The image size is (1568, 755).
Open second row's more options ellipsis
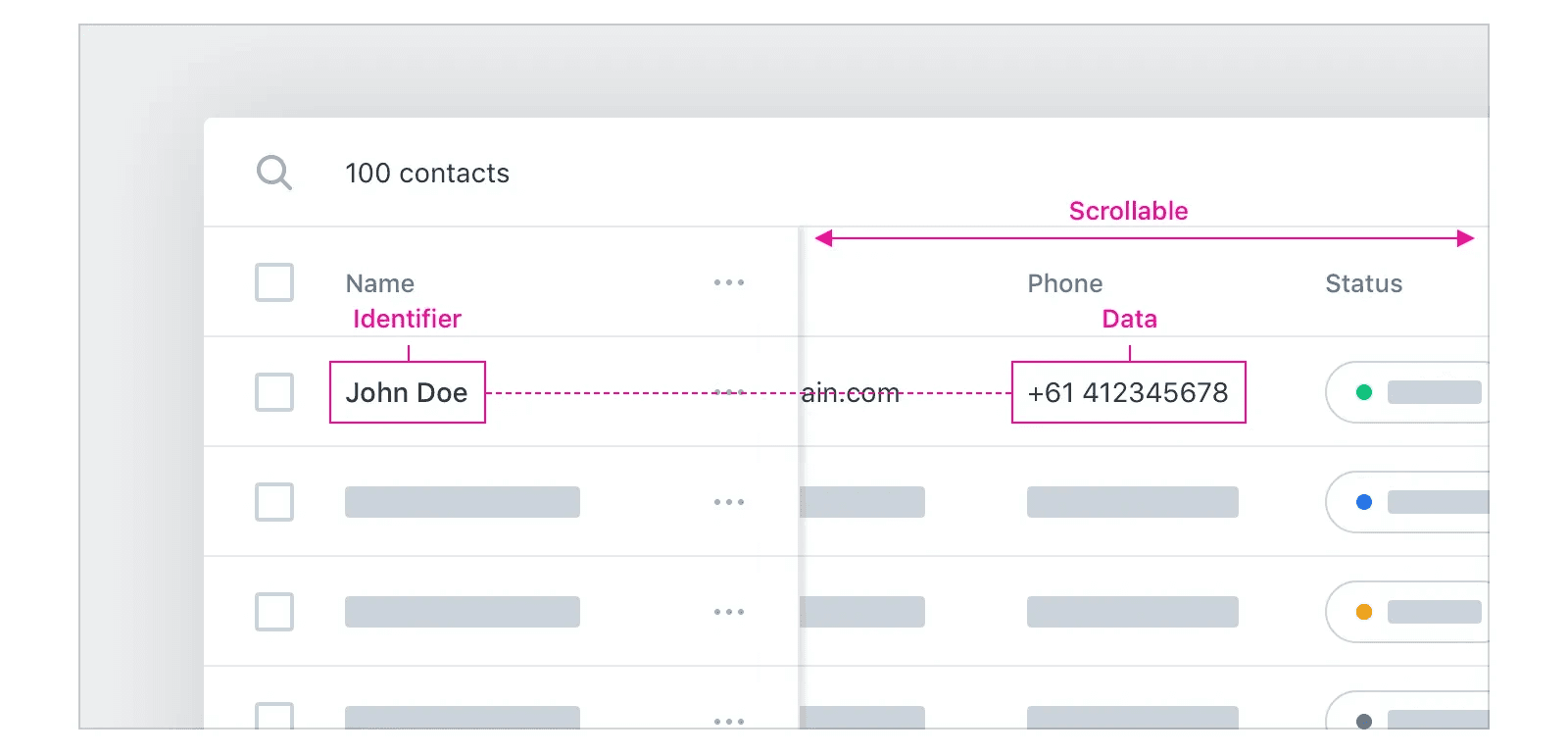pos(729,502)
